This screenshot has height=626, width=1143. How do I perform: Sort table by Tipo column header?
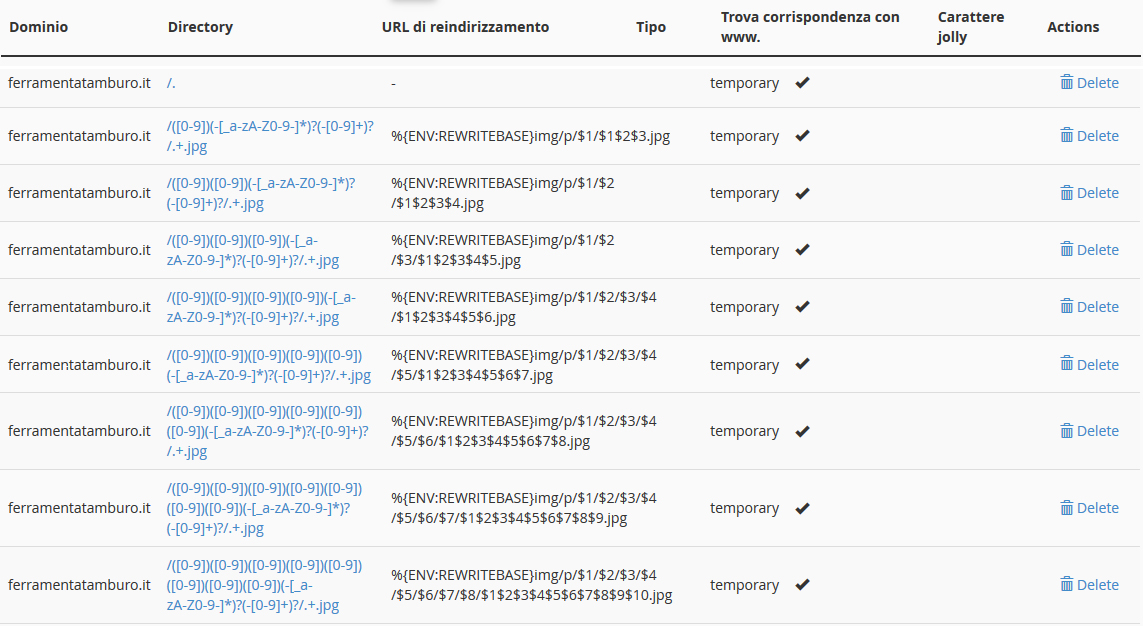(651, 27)
